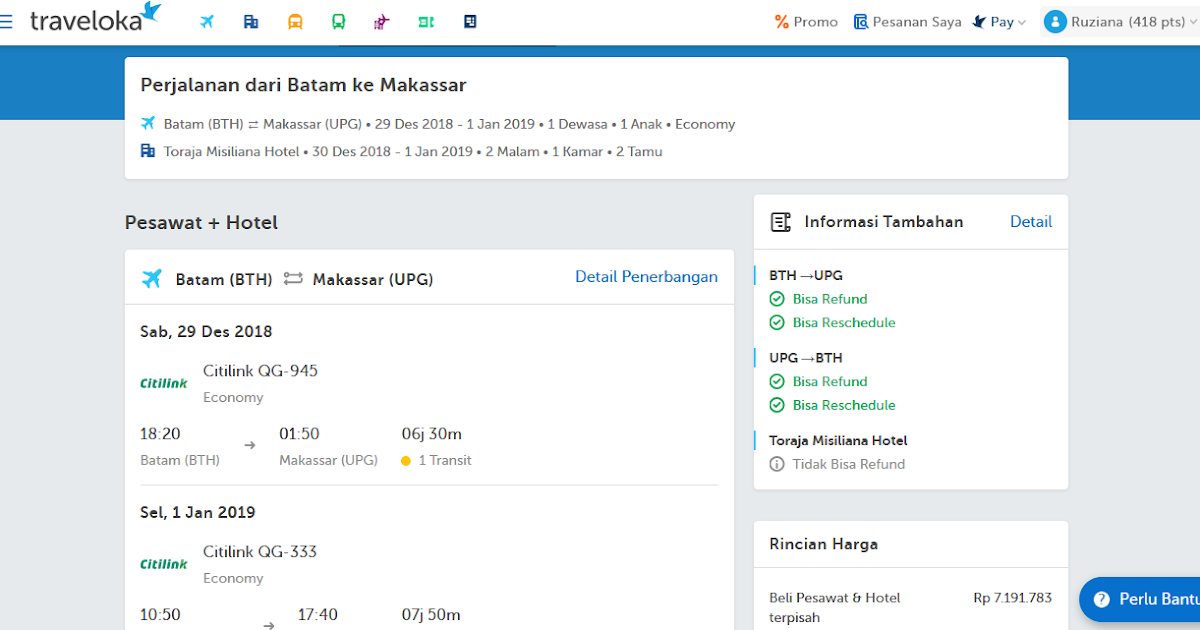Open the teal ticket nav icon

pos(426,21)
